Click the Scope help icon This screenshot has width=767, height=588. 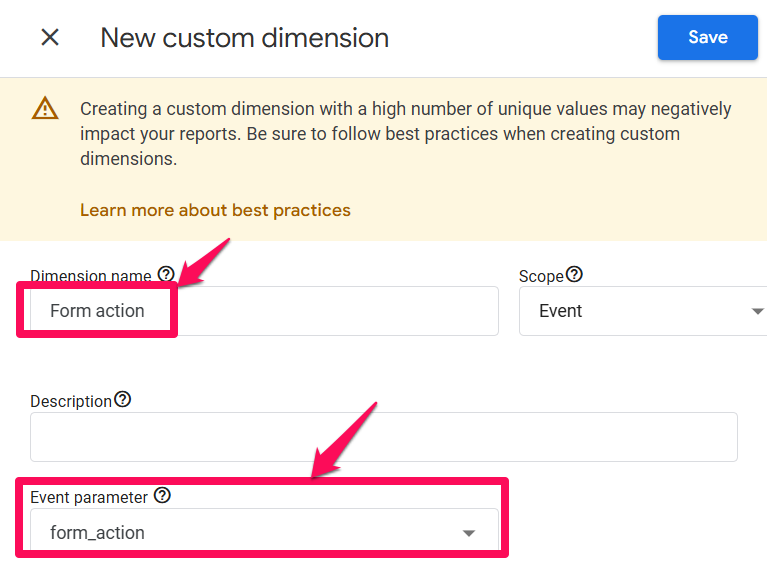574,274
